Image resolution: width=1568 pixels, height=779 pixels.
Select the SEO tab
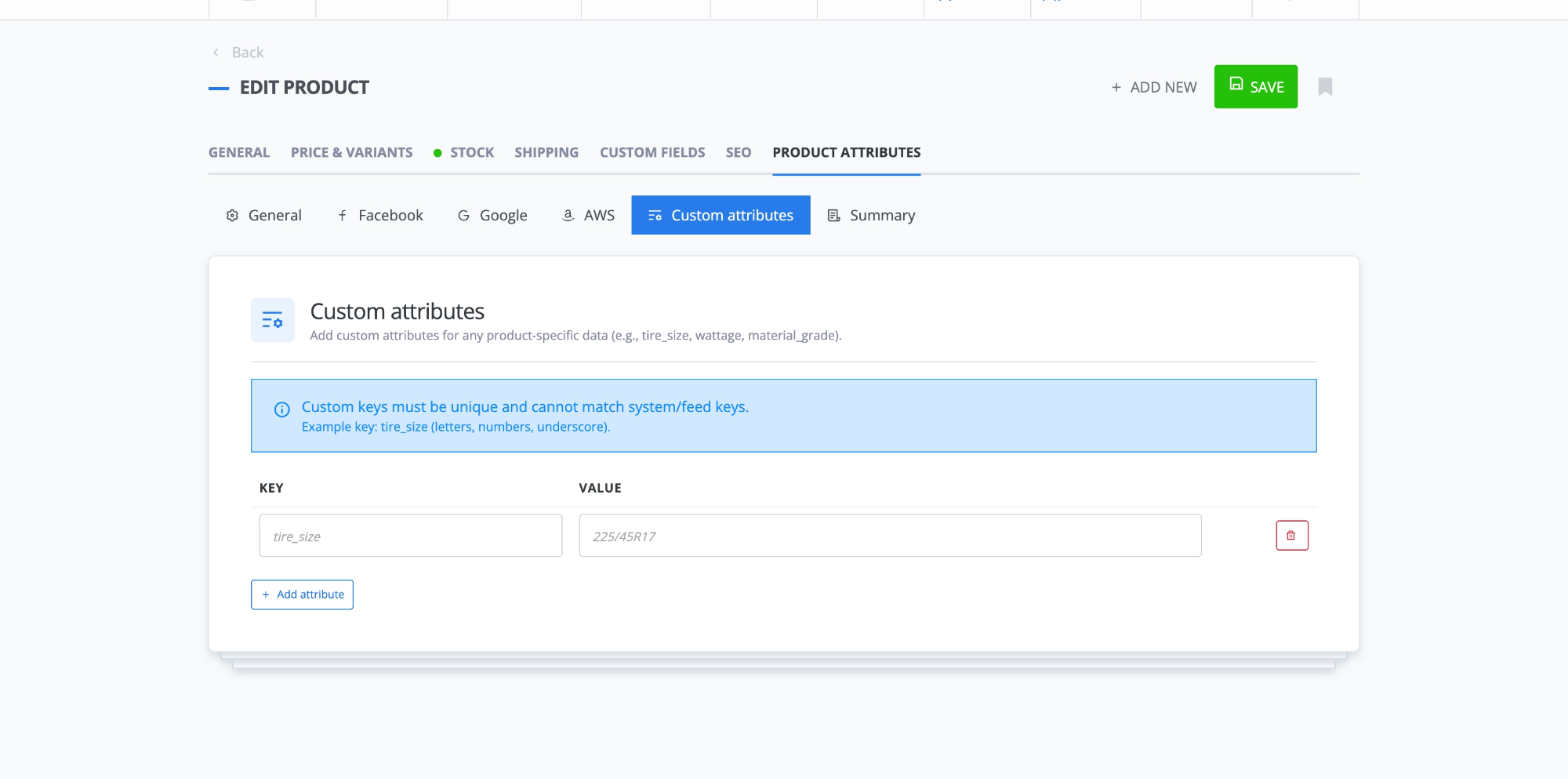(739, 152)
